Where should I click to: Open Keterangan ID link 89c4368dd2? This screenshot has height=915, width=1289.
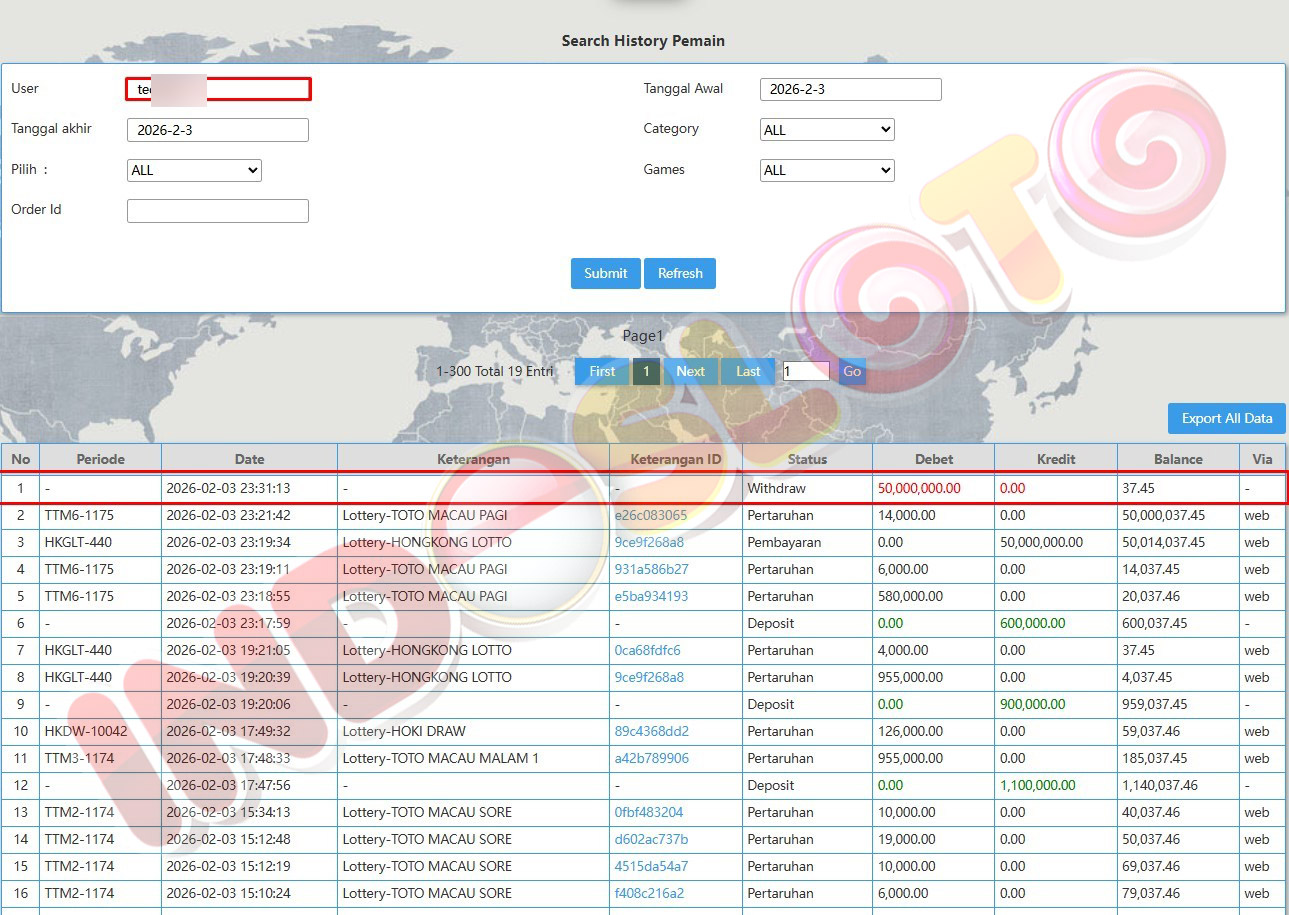click(651, 732)
